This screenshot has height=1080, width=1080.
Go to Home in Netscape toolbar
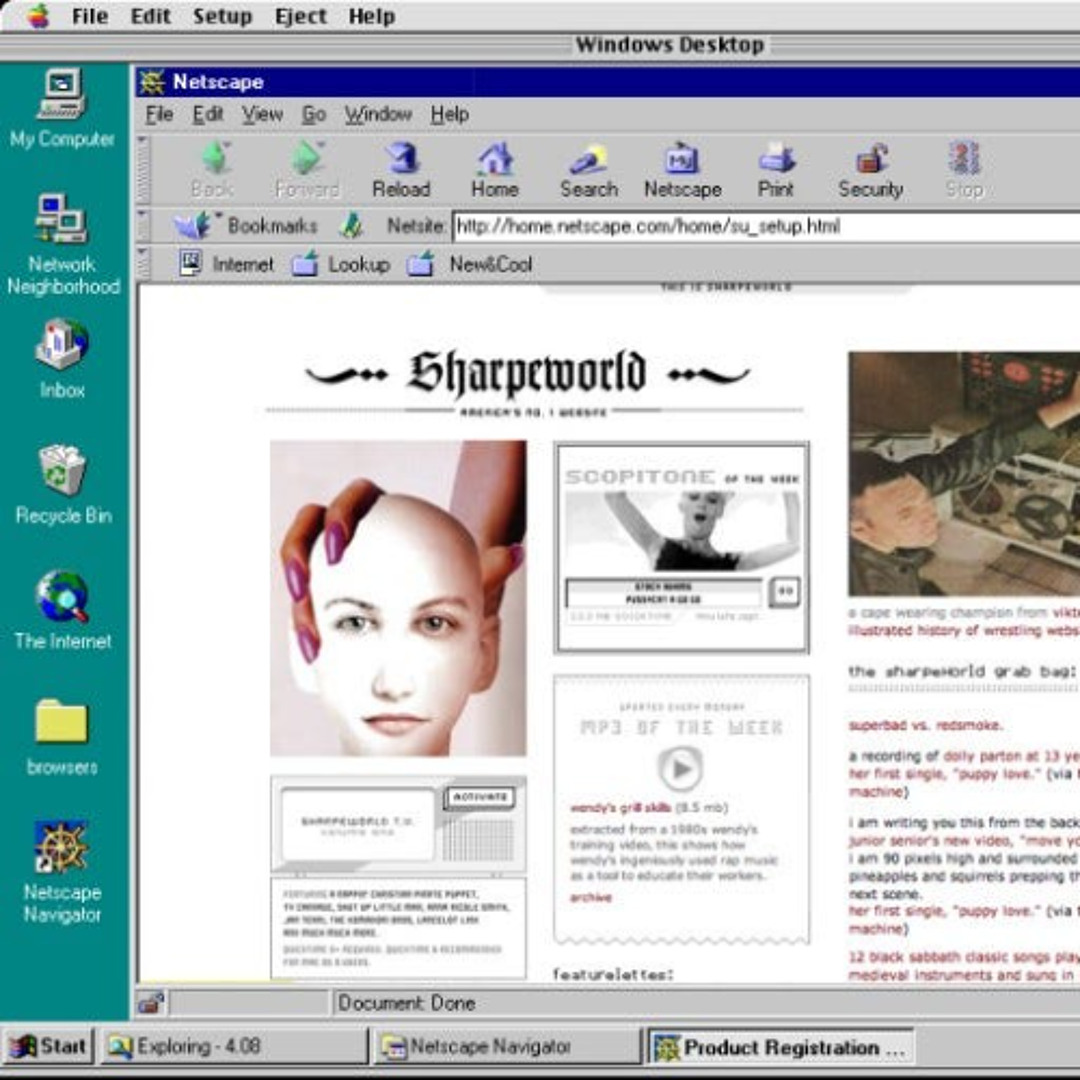(495, 169)
